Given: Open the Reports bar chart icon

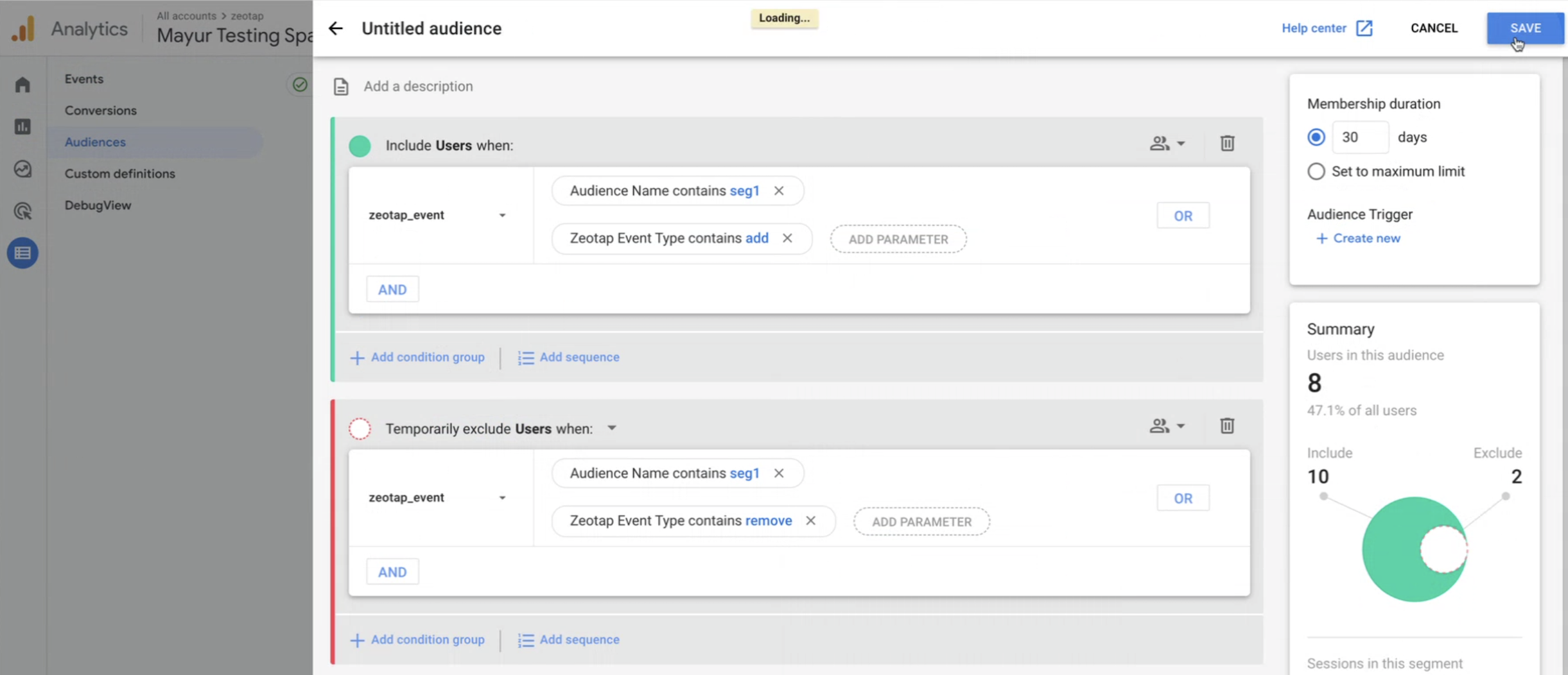Looking at the screenshot, I should [x=22, y=126].
